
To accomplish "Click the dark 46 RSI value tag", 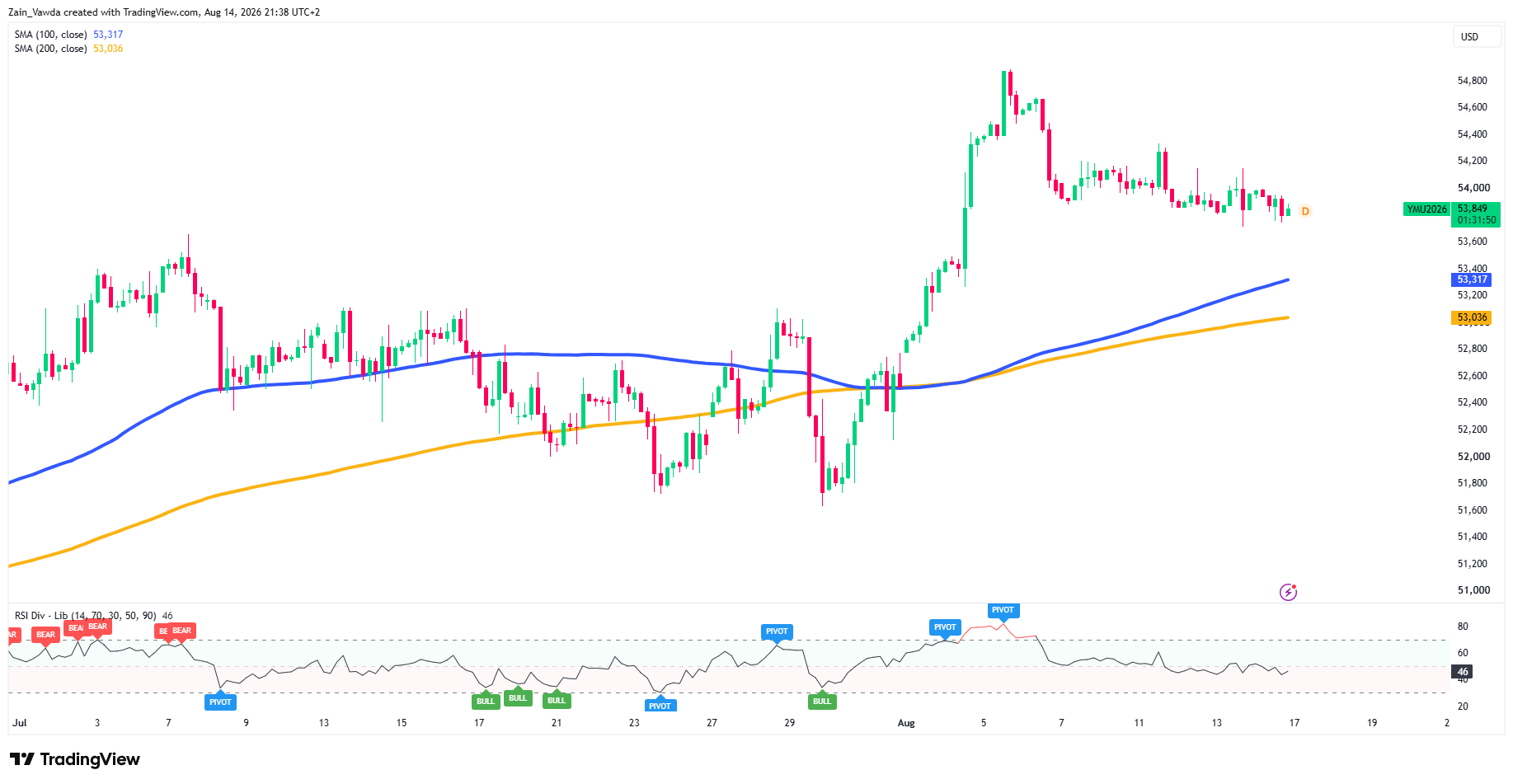I will (1463, 672).
